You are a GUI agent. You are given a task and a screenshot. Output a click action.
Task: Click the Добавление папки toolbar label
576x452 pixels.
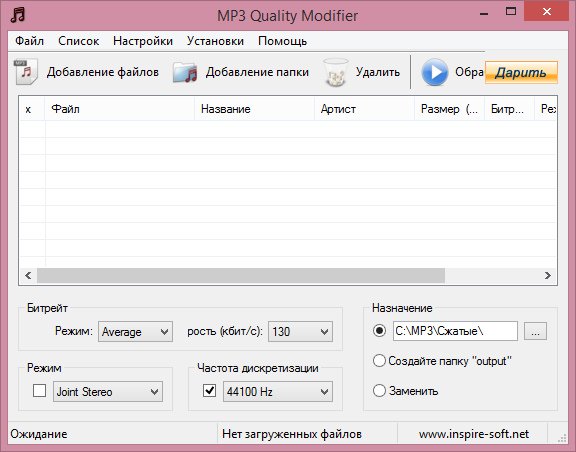click(257, 72)
